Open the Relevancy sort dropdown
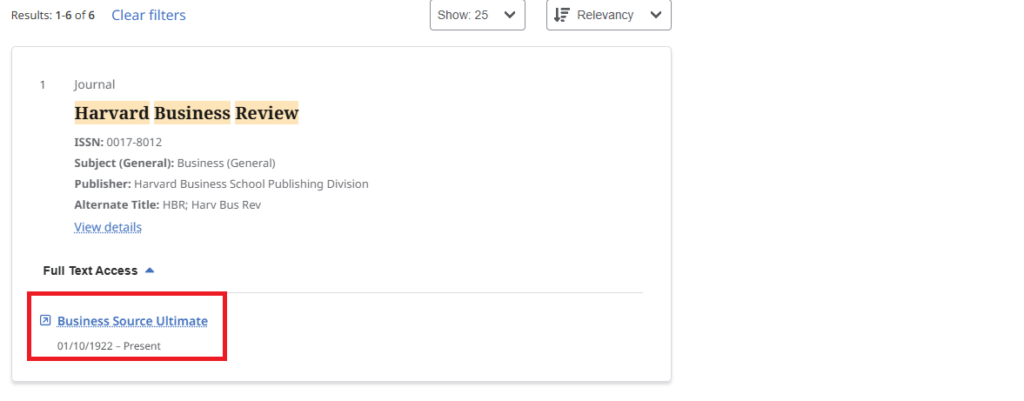Screen dimensions: 1024x401 point(608,15)
